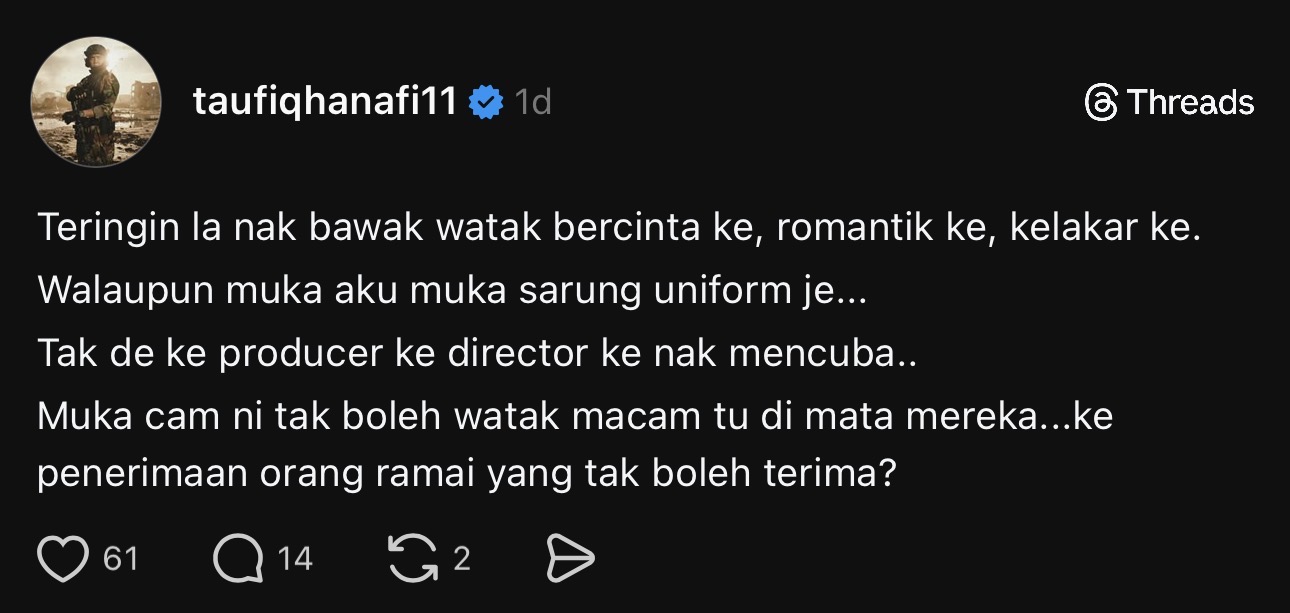Click the 1d post timestamp
This screenshot has height=613, width=1290.
532,102
